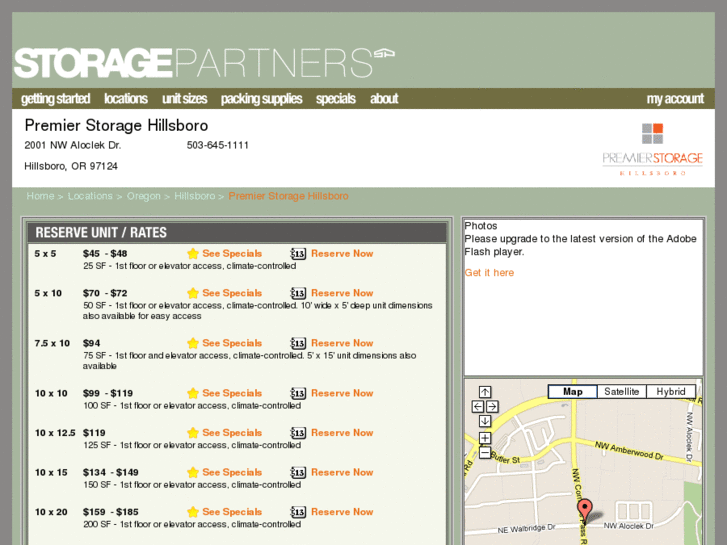See Specials for the 5 x 5 unit

pyautogui.click(x=232, y=254)
